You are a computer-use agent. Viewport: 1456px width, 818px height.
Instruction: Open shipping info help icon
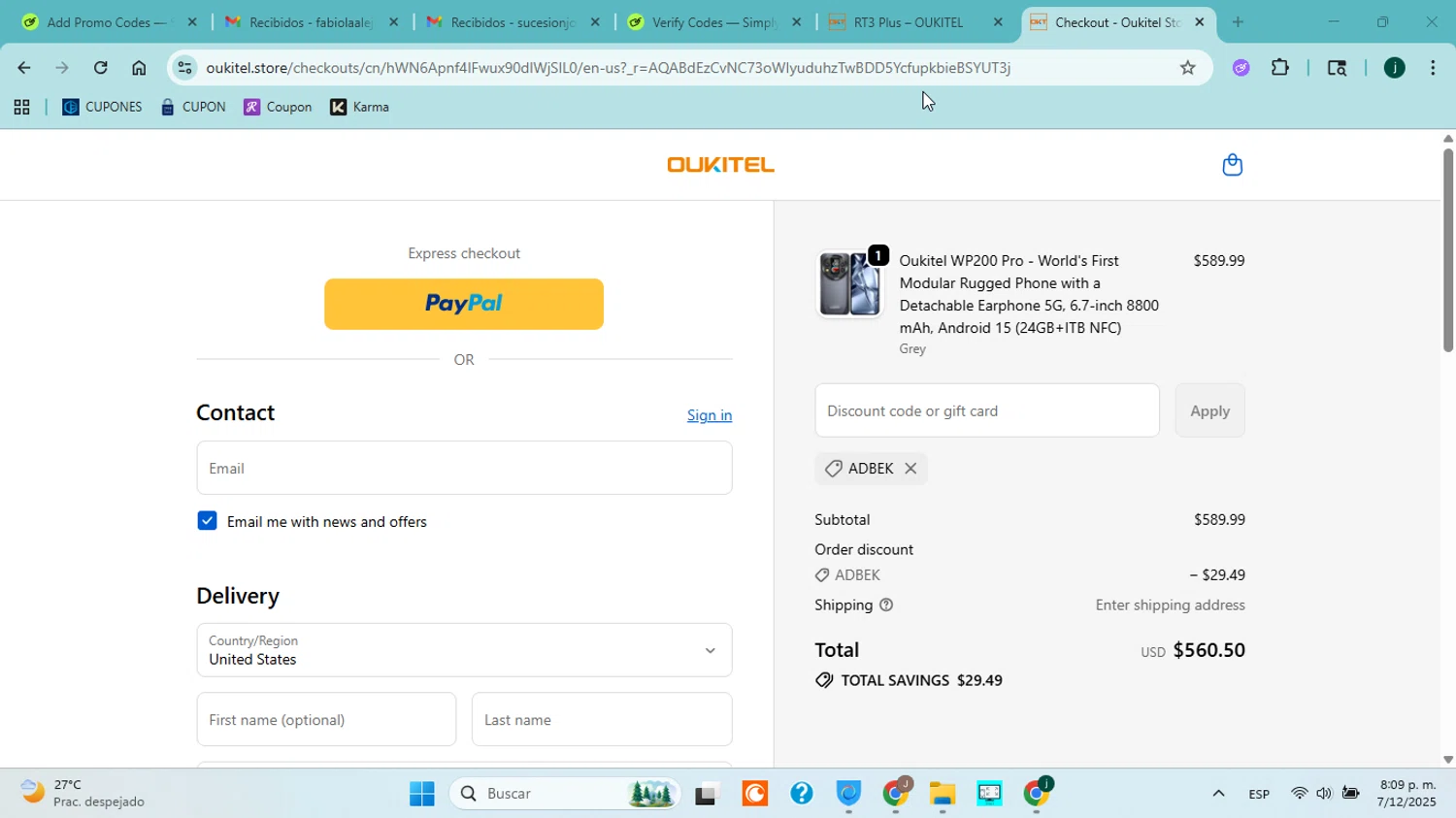(886, 605)
